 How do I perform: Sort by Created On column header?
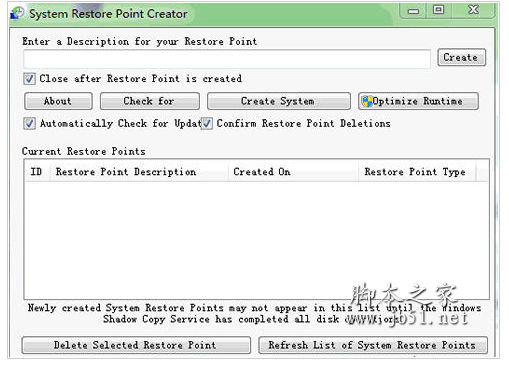(x=293, y=172)
